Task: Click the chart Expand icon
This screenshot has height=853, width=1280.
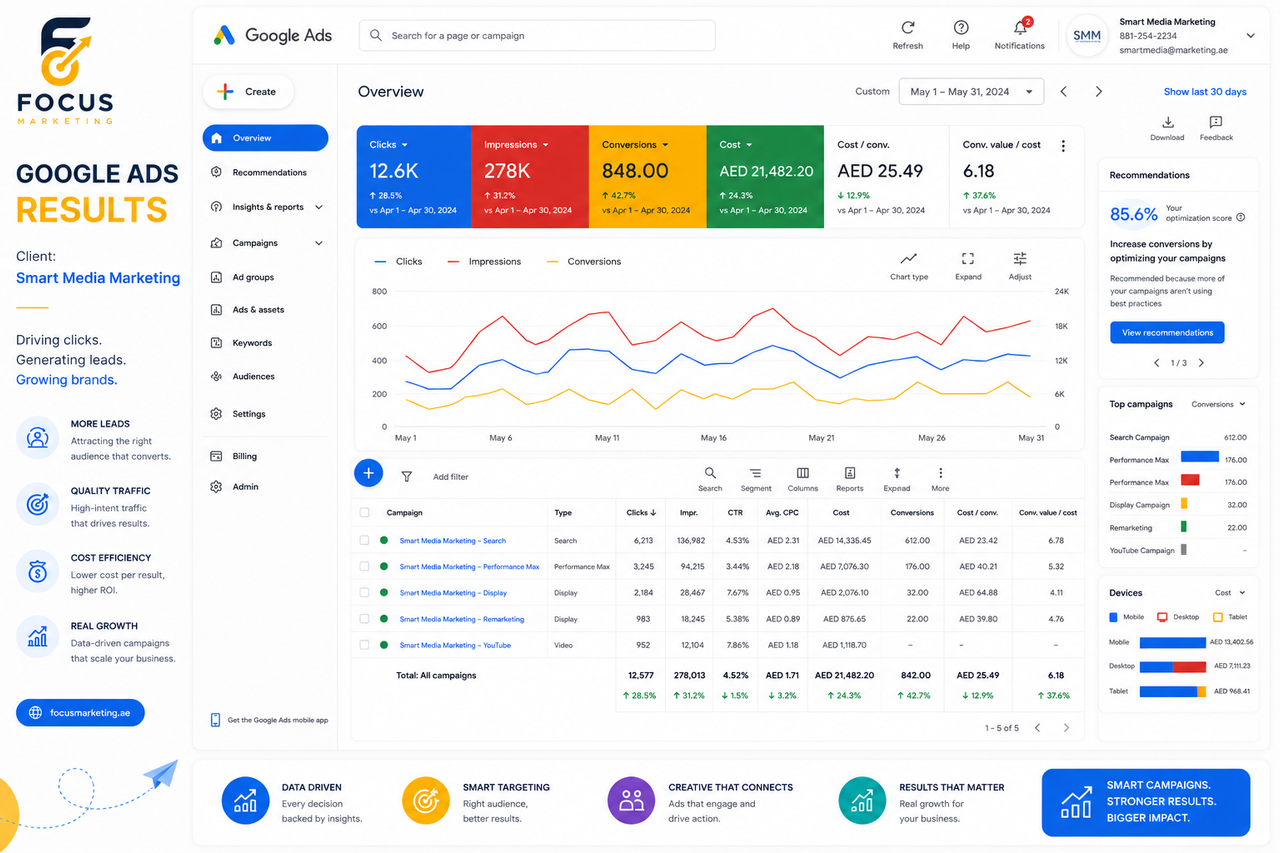Action: pos(968,258)
